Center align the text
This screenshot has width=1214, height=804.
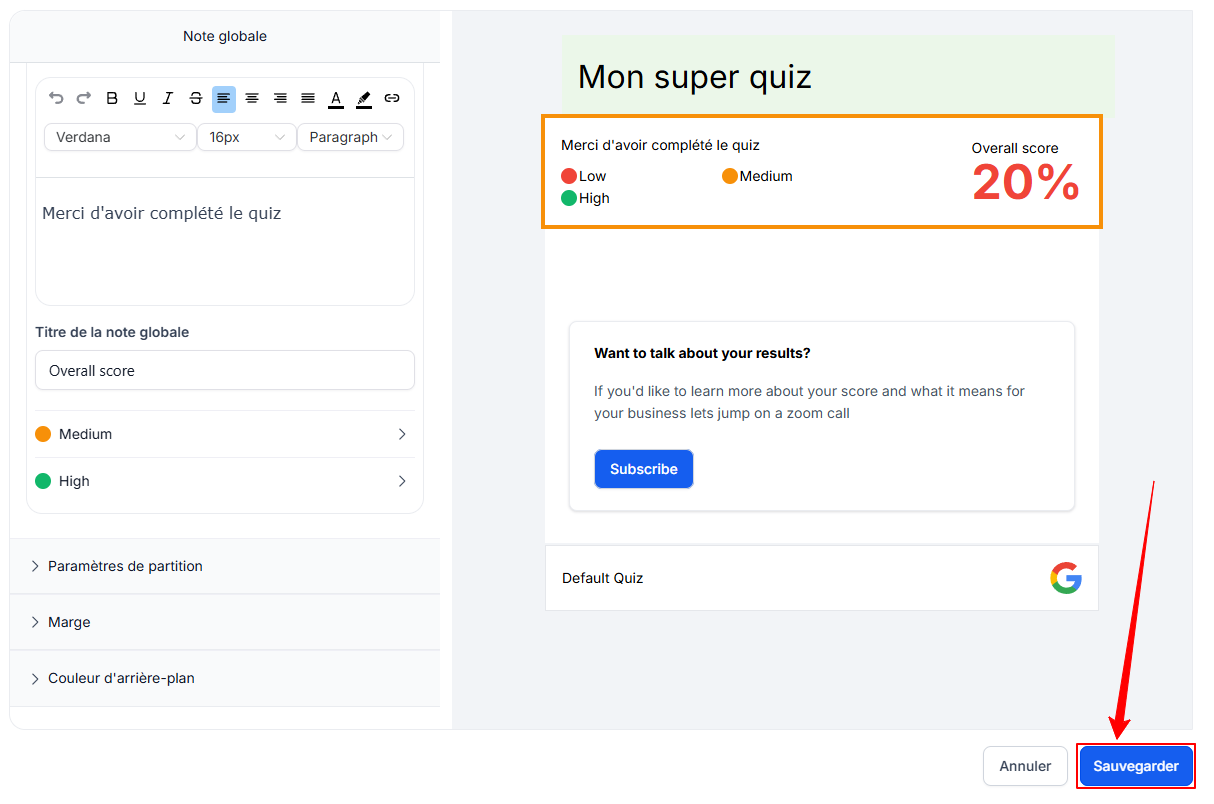[x=252, y=98]
